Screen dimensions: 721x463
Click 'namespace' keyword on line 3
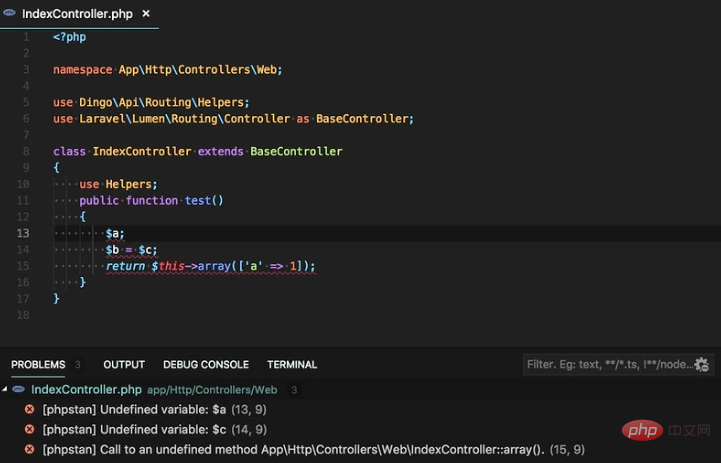click(x=83, y=69)
